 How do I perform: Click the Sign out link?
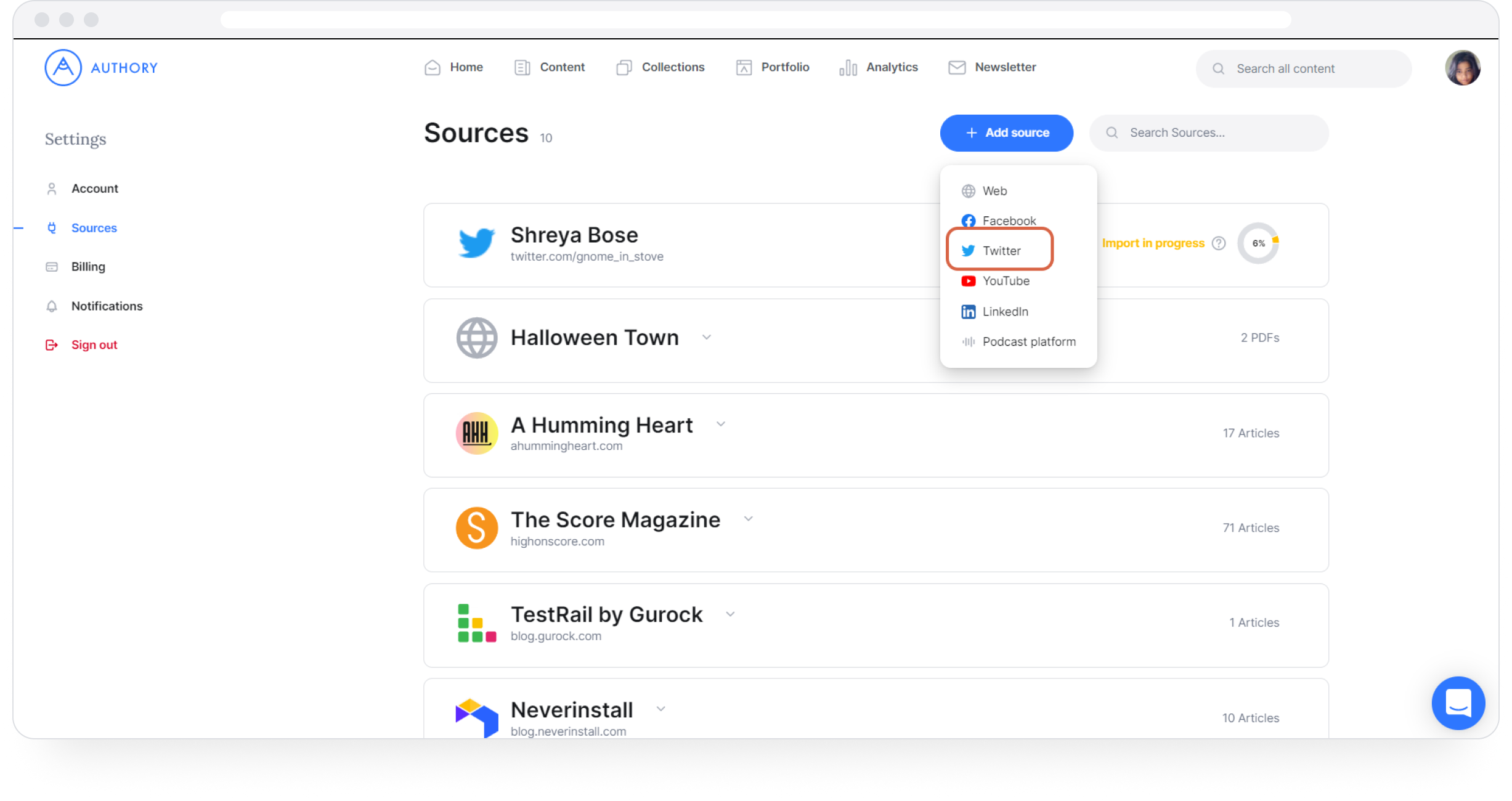coord(93,344)
